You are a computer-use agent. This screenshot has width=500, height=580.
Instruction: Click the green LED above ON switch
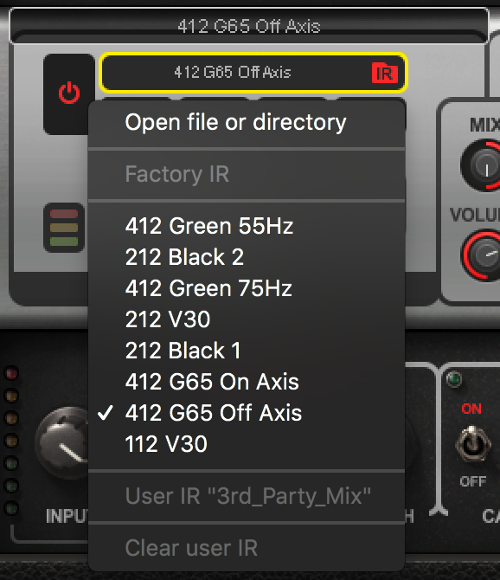(454, 379)
